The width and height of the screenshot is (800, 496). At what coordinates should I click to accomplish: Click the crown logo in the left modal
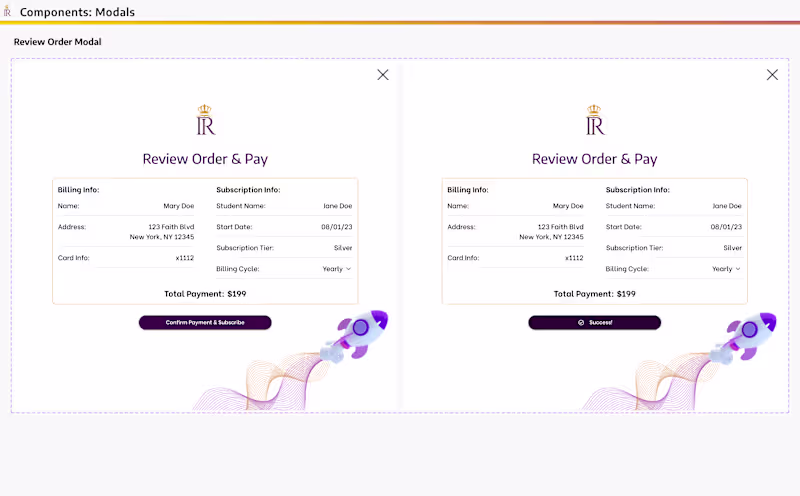206,119
